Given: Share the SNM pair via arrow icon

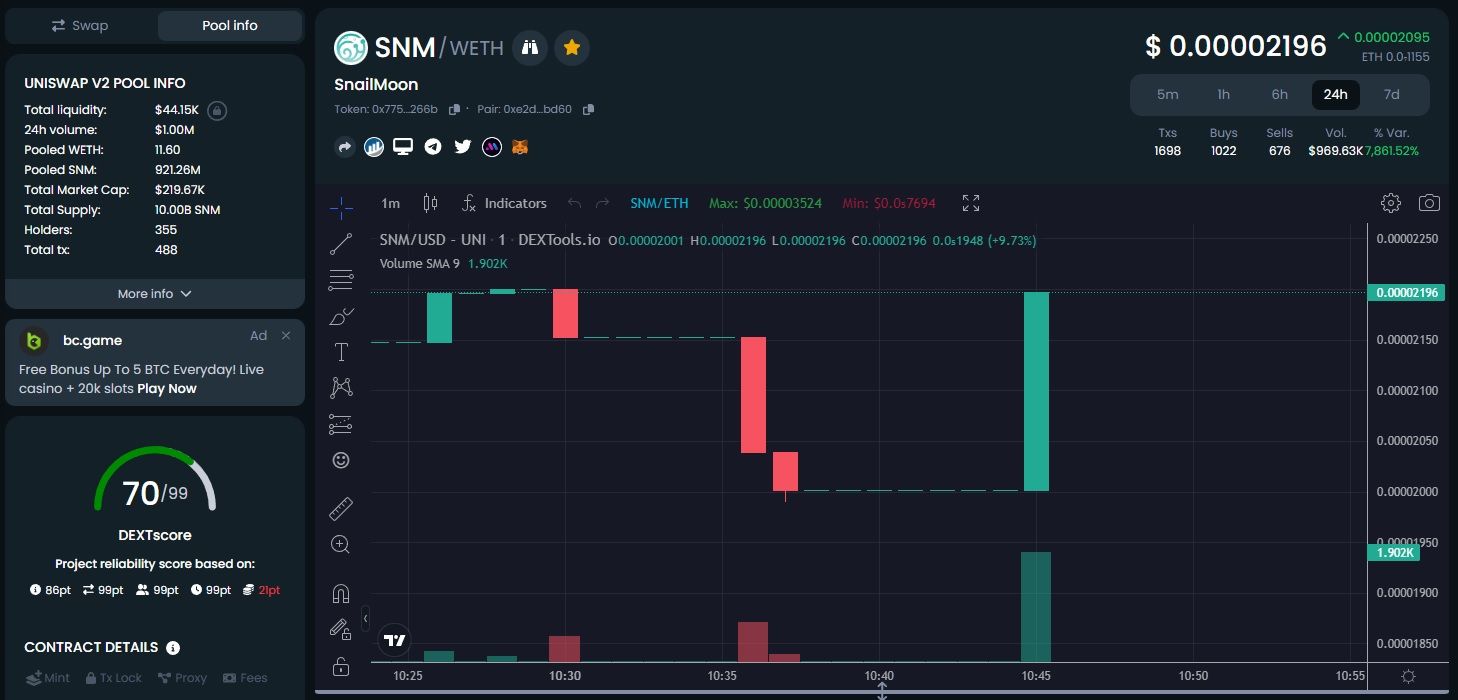Looking at the screenshot, I should [345, 147].
